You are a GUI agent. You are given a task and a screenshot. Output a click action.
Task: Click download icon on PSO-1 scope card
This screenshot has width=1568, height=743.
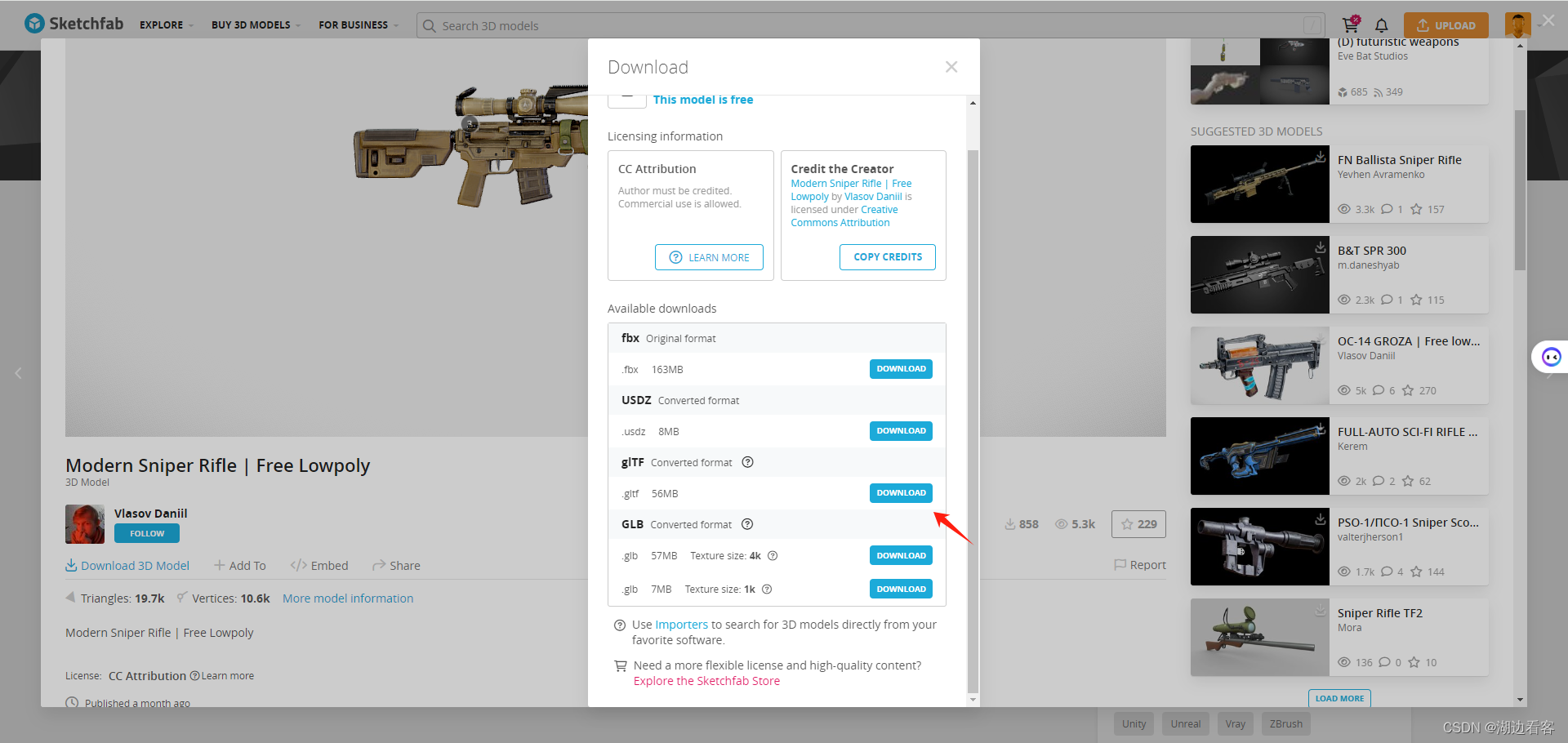[1320, 518]
